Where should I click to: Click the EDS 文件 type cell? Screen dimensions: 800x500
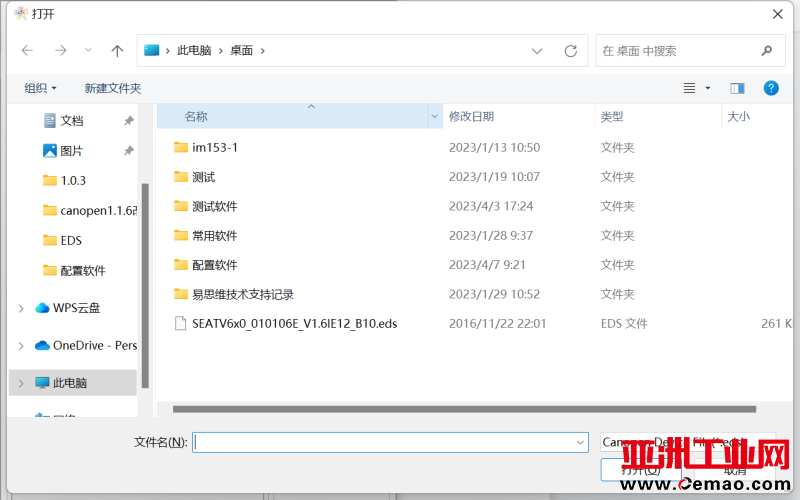(624, 323)
